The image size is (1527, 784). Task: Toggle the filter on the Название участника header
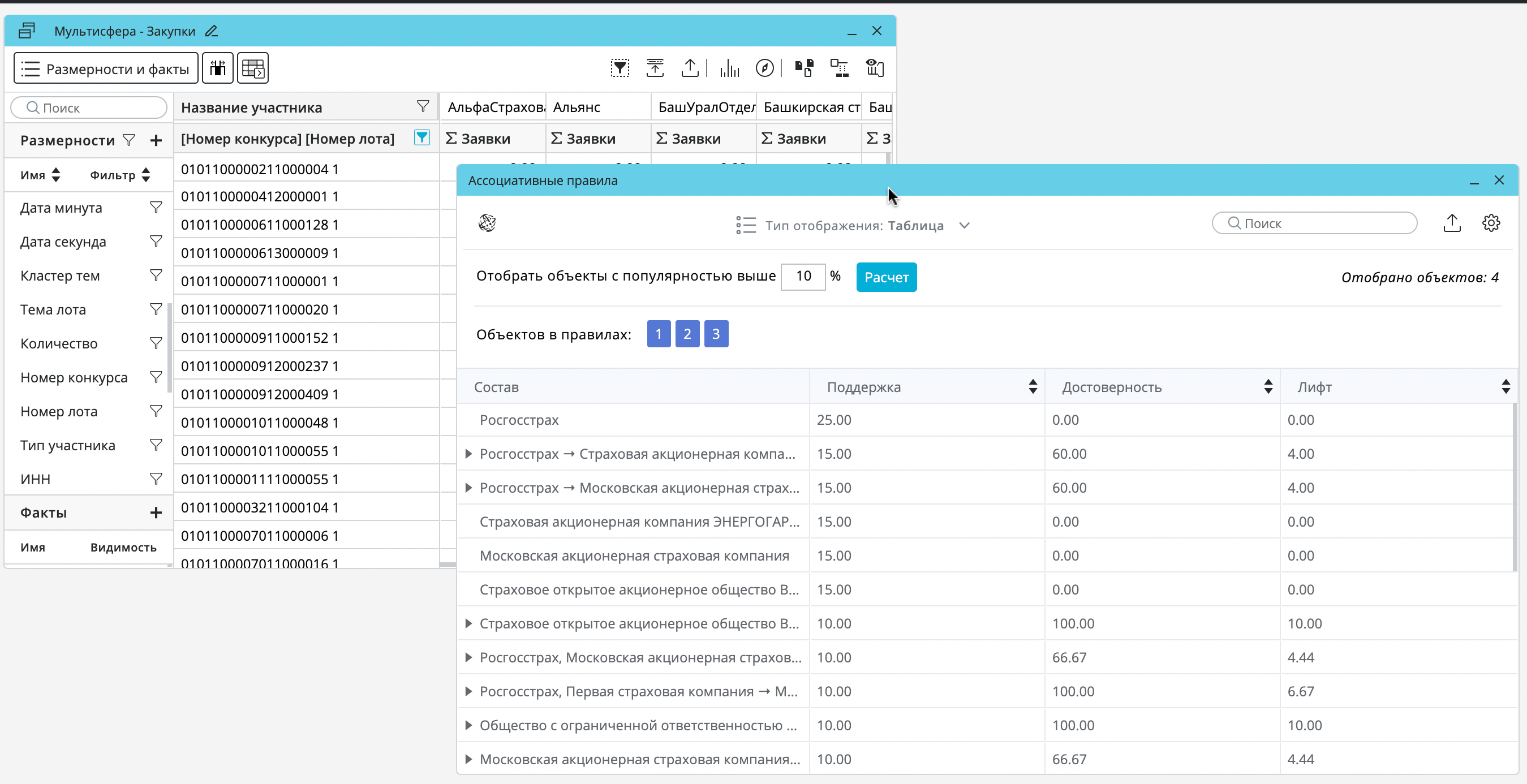pyautogui.click(x=423, y=107)
